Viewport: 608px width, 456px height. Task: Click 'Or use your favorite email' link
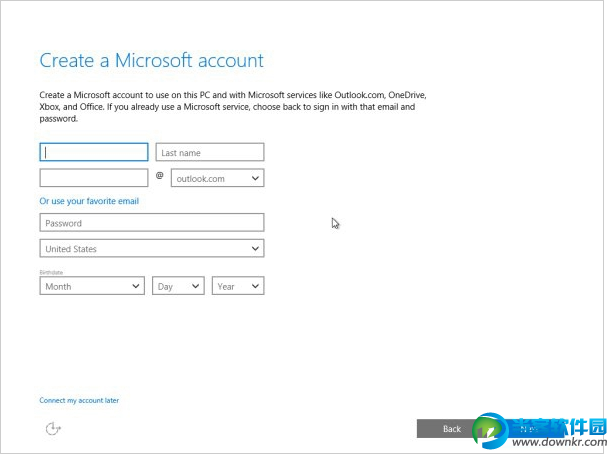[89, 201]
